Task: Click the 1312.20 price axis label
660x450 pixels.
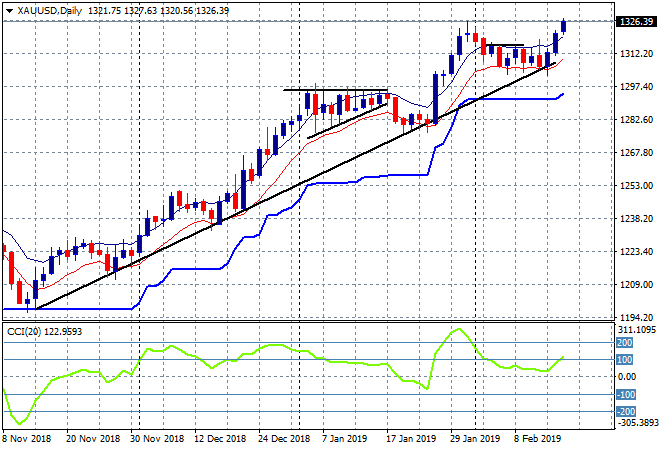Action: tap(636, 54)
